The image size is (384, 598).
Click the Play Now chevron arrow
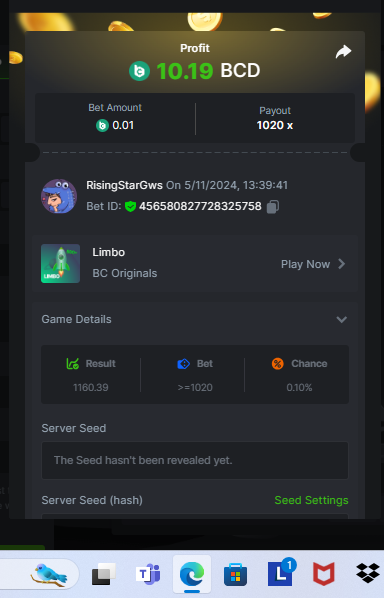point(341,264)
